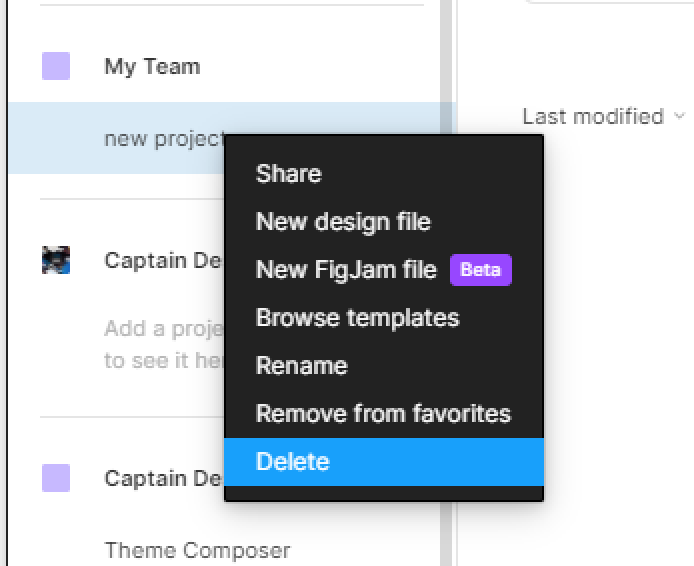Screen dimensions: 694x566
Task: Click the lower purple Captain De team icon
Action: (56, 478)
